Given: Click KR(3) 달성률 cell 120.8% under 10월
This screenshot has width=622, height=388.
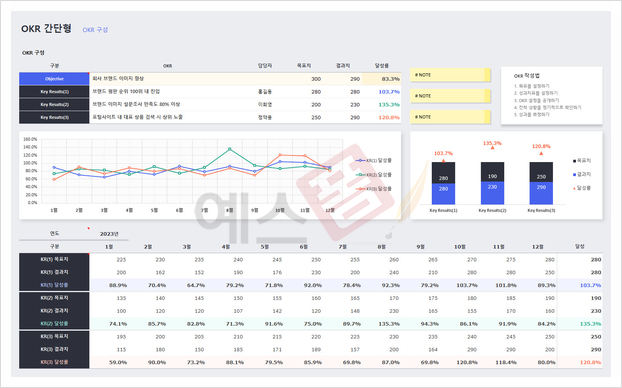Looking at the screenshot, I should click(467, 362).
